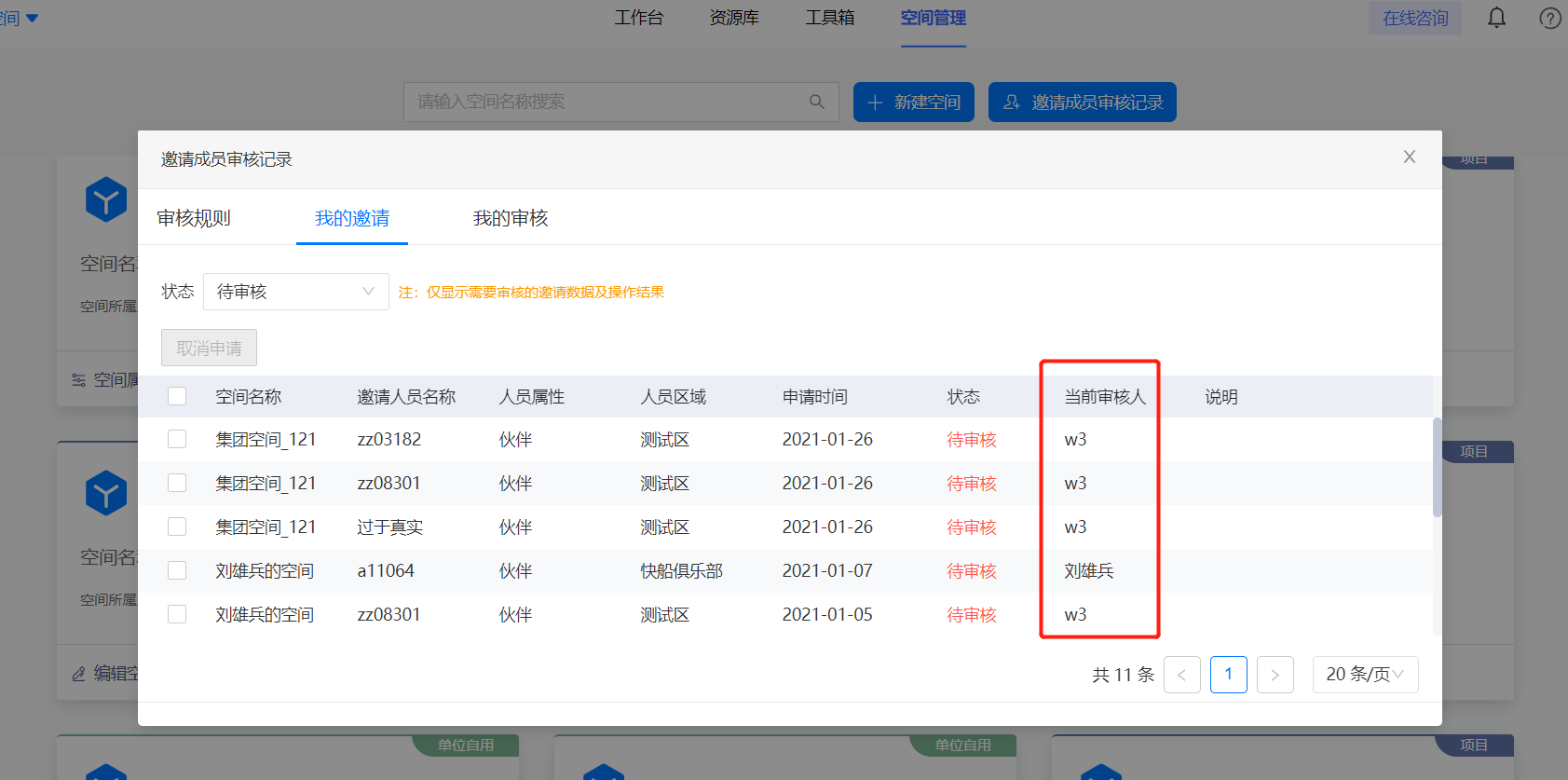Open the 工作台 menu
This screenshot has height=780, width=1568.
639,18
